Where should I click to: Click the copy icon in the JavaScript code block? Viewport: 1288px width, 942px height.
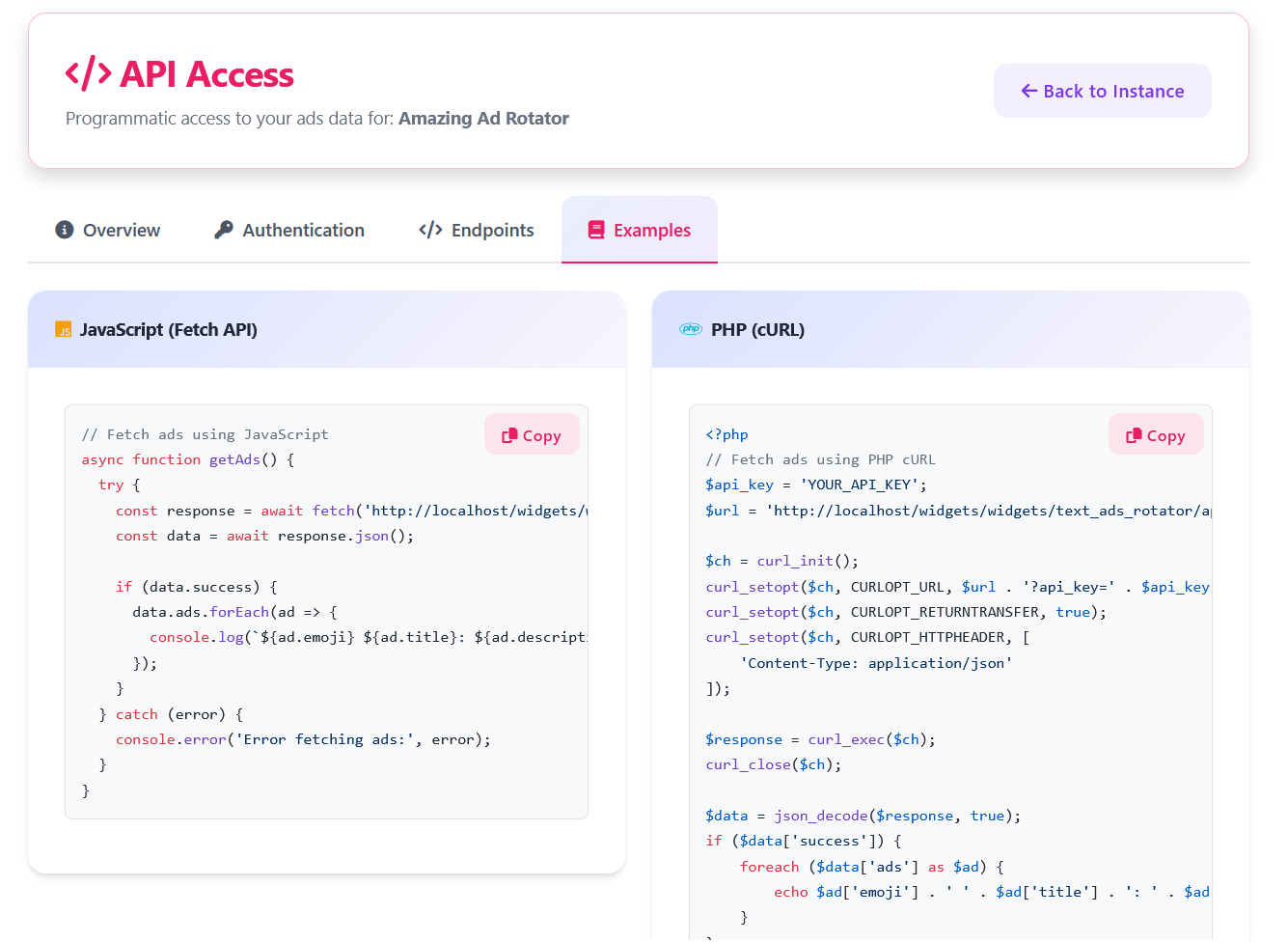(509, 435)
